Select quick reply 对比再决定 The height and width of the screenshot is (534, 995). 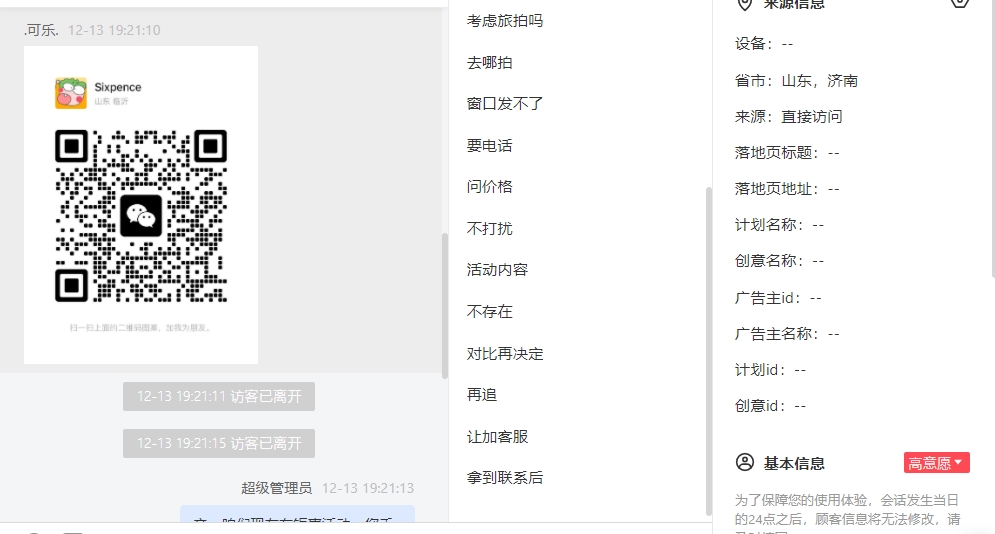[x=504, y=354]
